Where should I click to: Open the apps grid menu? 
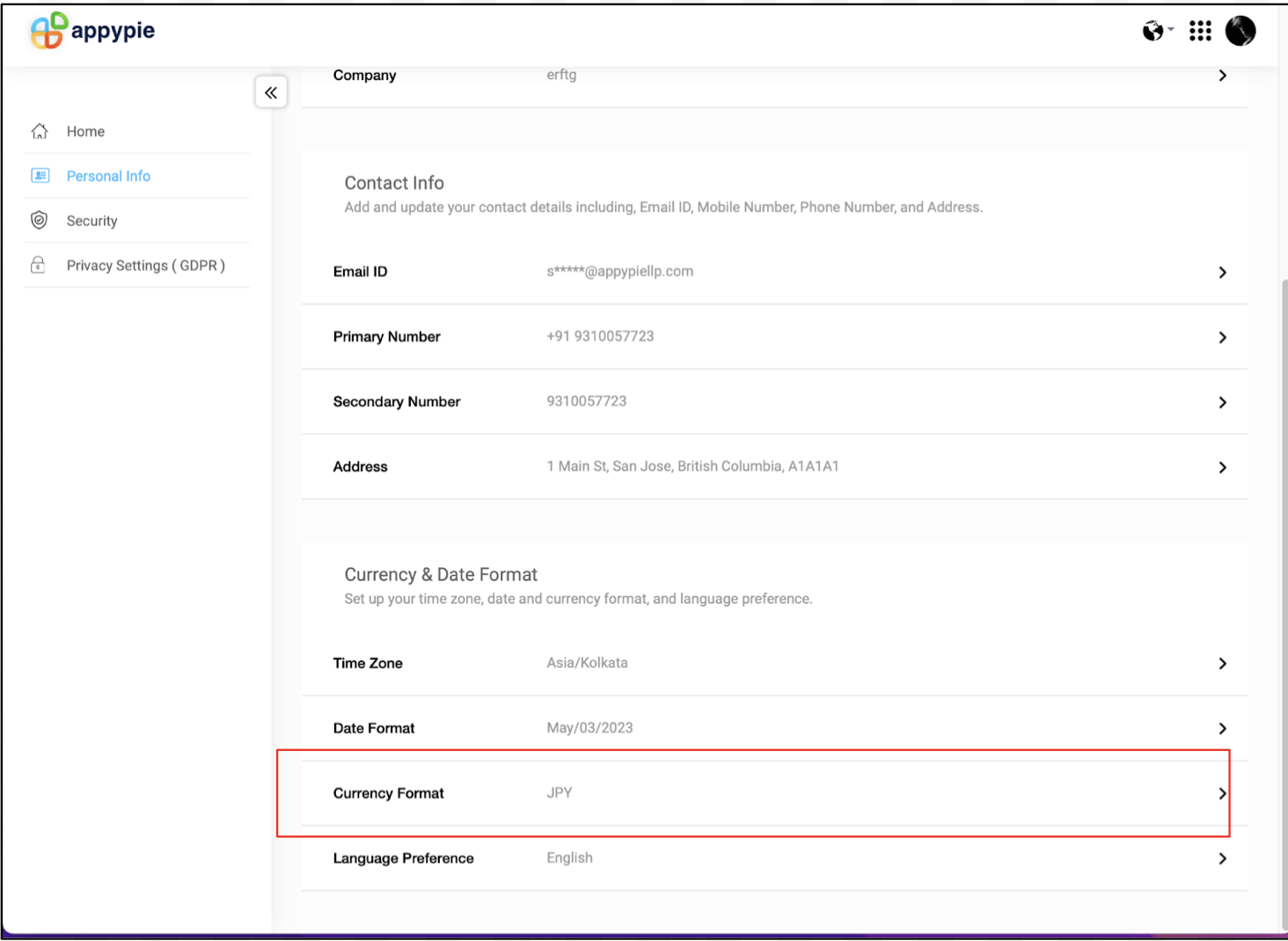pyautogui.click(x=1200, y=32)
